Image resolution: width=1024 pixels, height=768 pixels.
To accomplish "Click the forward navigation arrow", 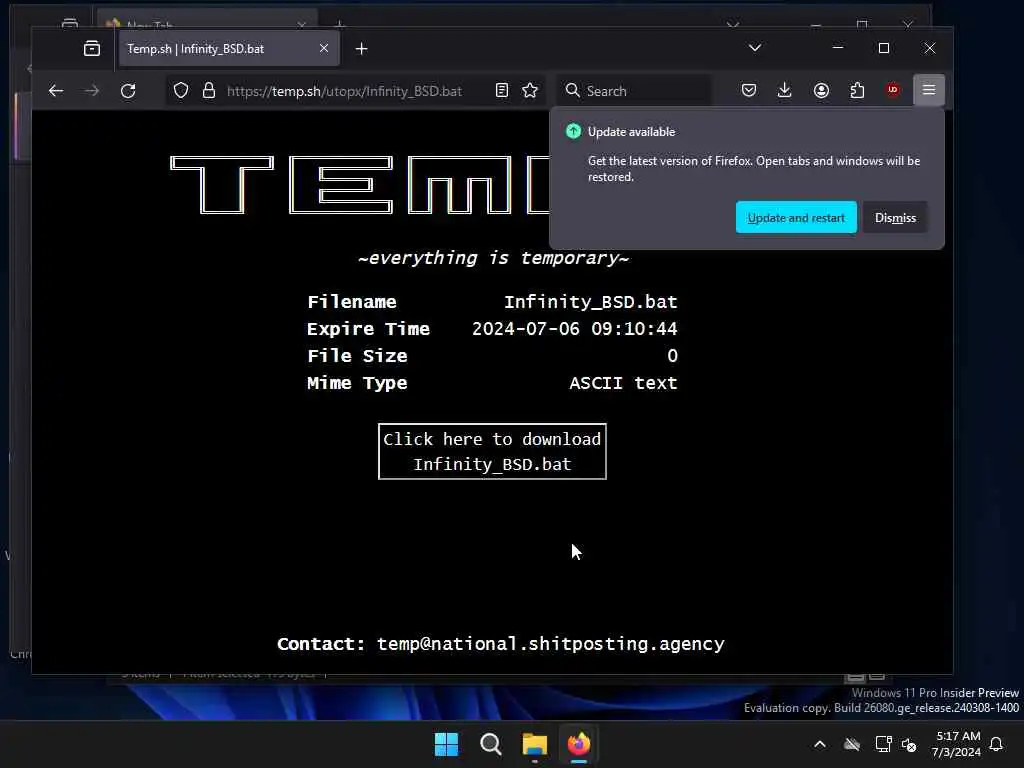I will point(92,91).
